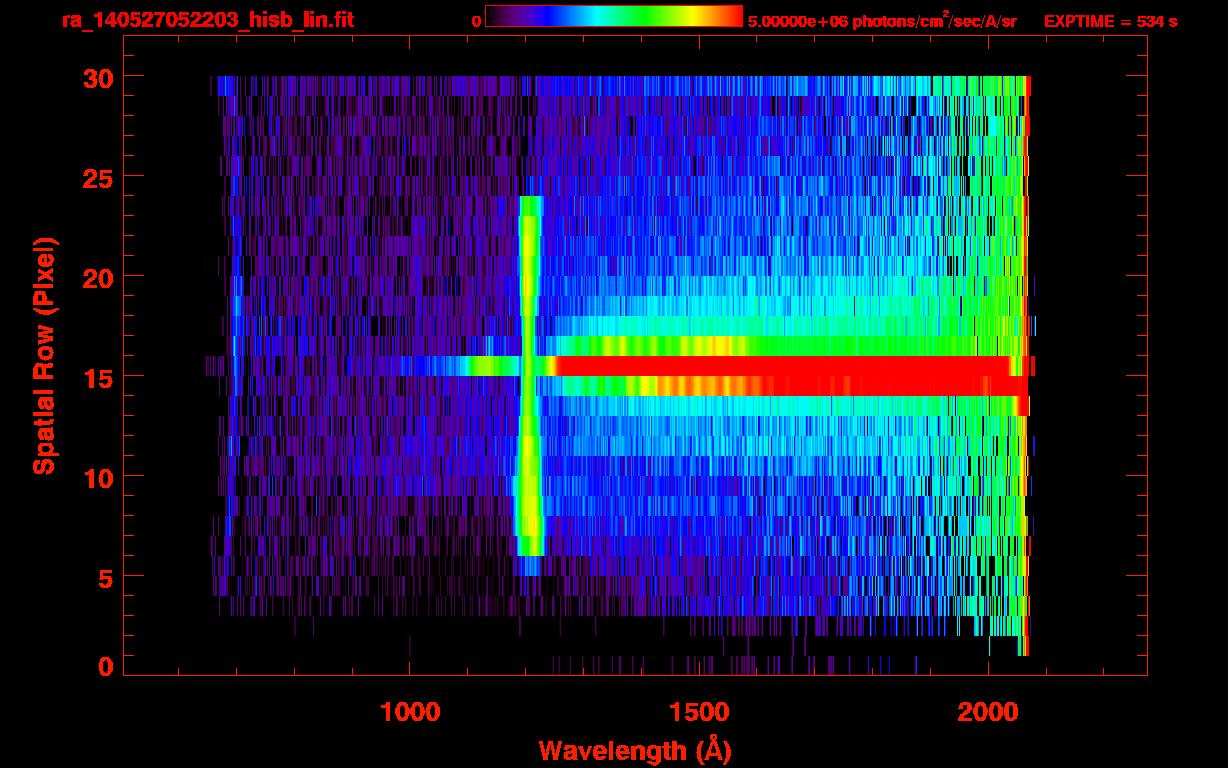
Task: Click the x-axis tick label 1500
Action: tap(699, 712)
